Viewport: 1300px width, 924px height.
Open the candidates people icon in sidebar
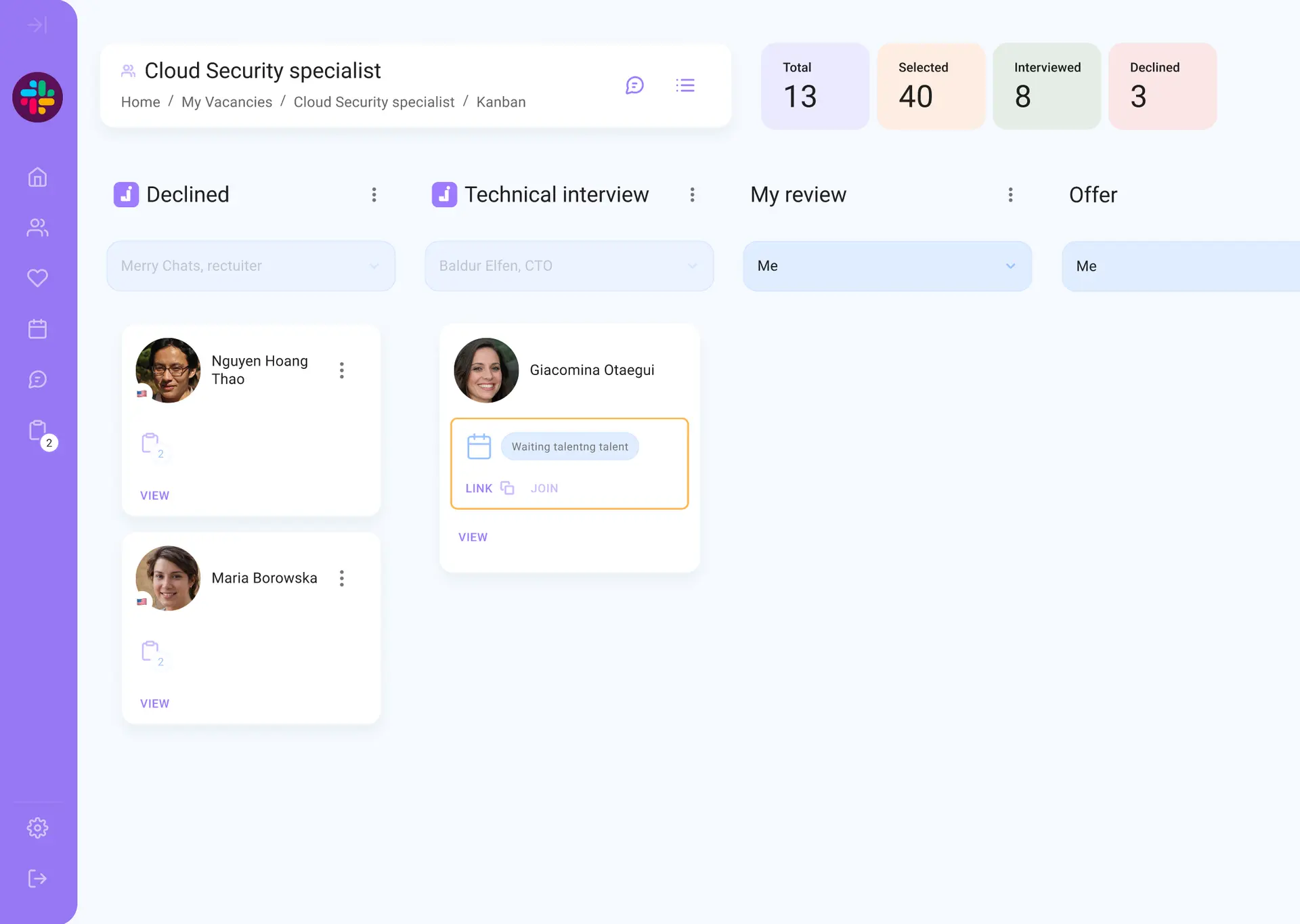[37, 228]
